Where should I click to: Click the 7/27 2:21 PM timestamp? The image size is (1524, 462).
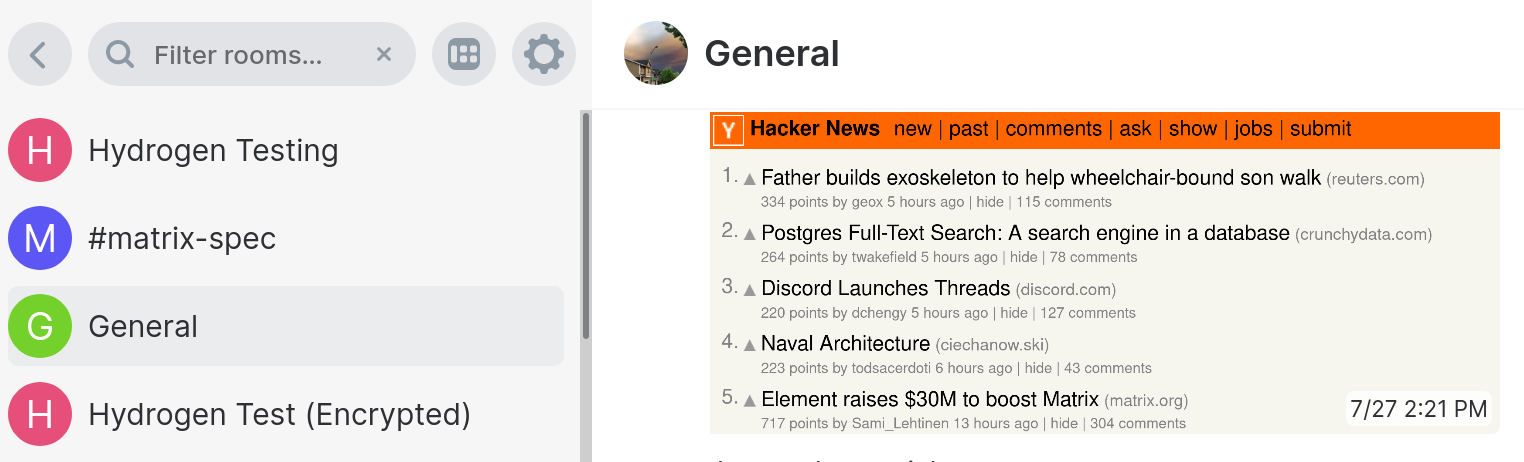tap(1418, 408)
